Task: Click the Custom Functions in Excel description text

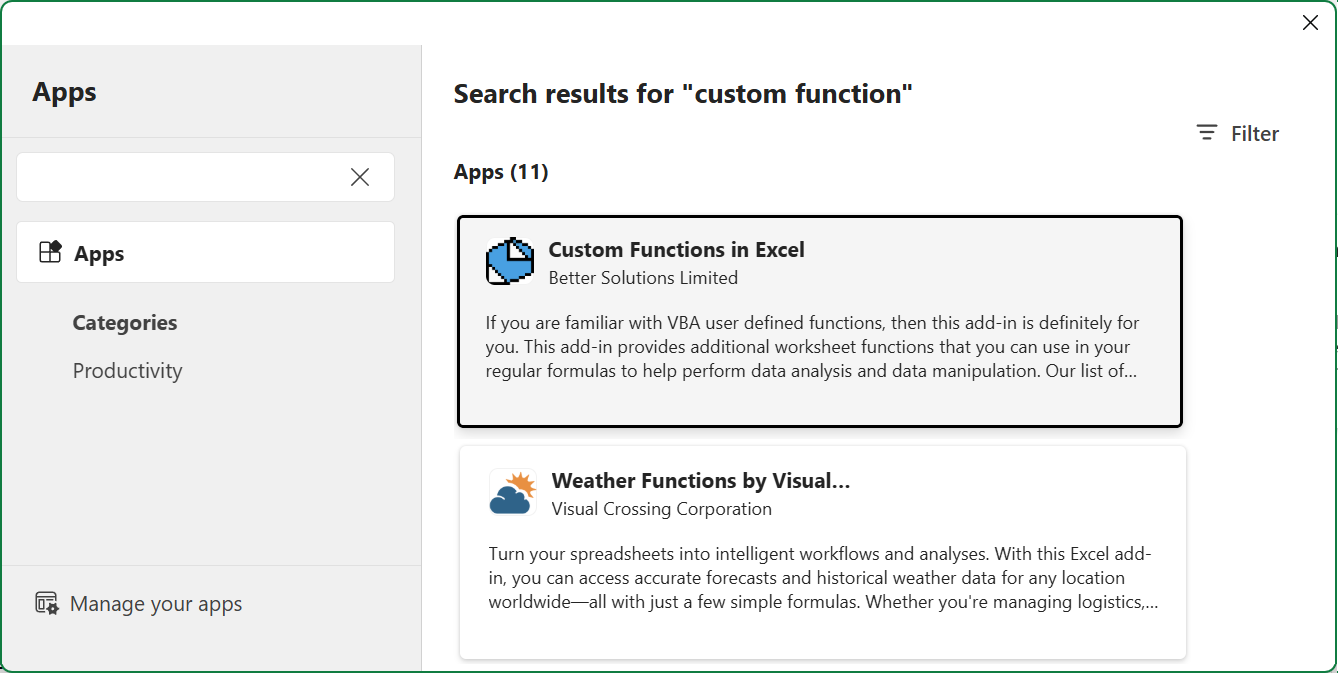Action: pos(812,347)
